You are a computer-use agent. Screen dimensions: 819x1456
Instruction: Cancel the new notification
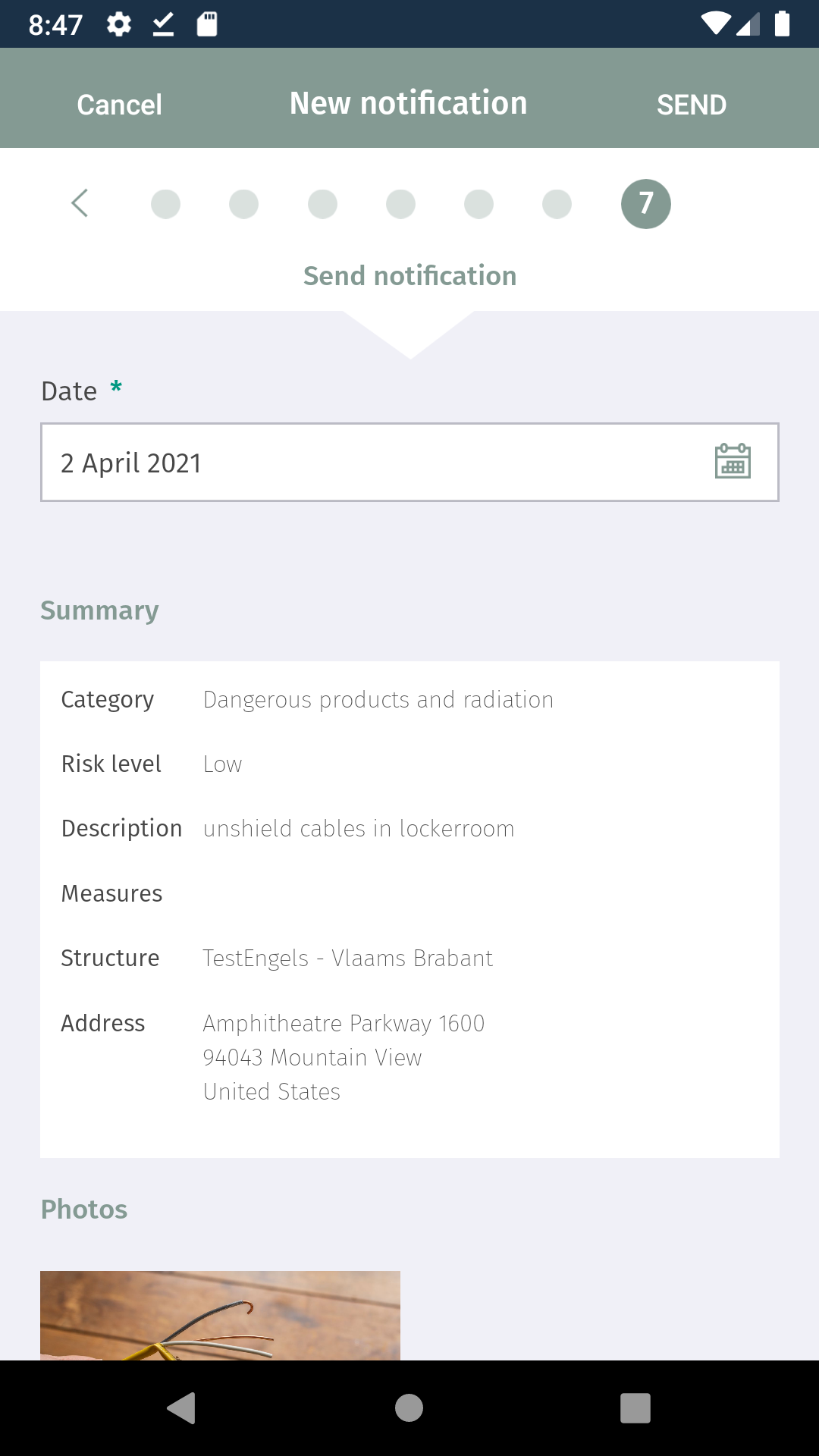[120, 105]
